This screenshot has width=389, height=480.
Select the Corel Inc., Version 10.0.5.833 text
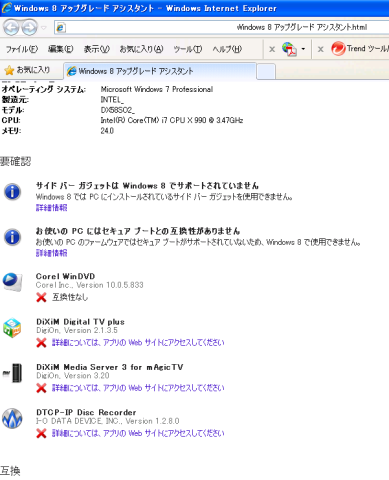pyautogui.click(x=90, y=285)
